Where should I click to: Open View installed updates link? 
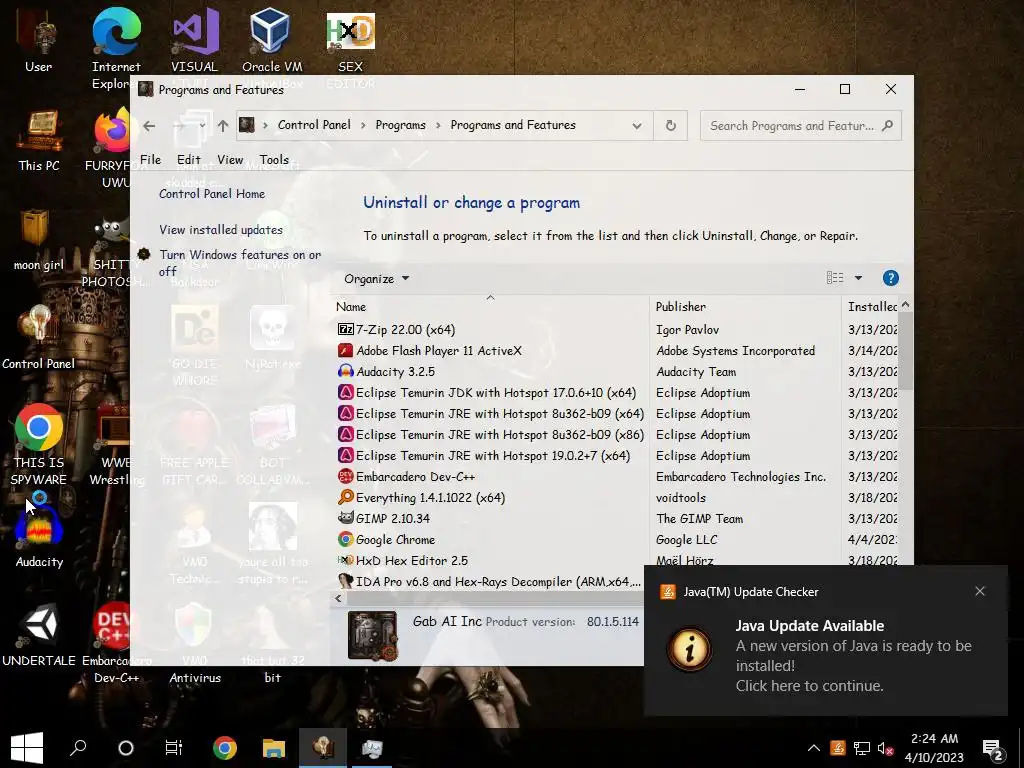point(221,230)
